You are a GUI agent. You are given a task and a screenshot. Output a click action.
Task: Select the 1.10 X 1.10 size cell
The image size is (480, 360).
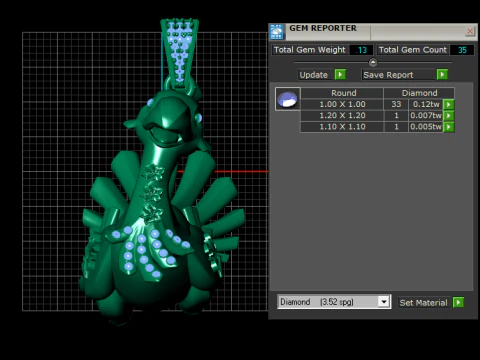click(342, 127)
